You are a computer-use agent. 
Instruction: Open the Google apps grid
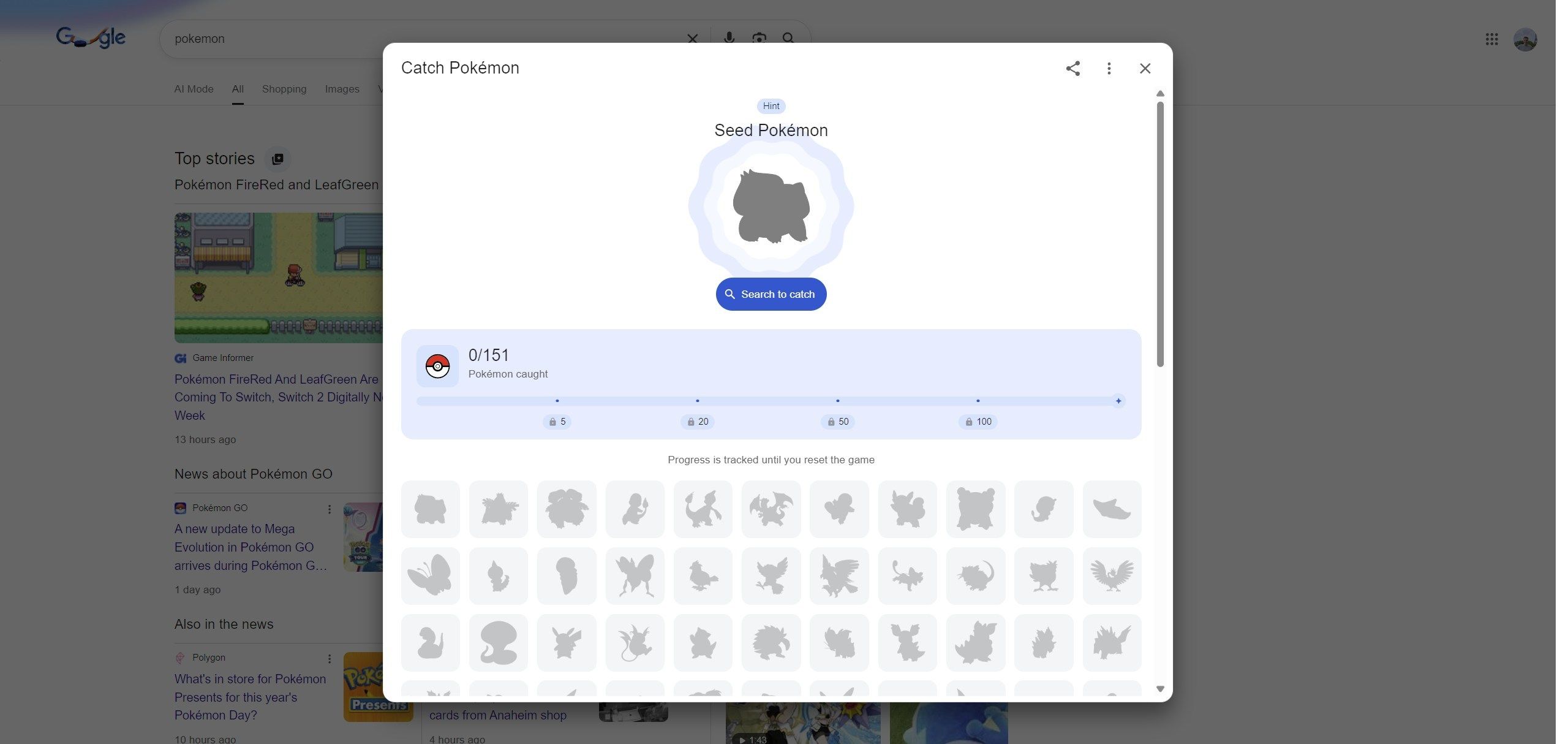point(1491,39)
